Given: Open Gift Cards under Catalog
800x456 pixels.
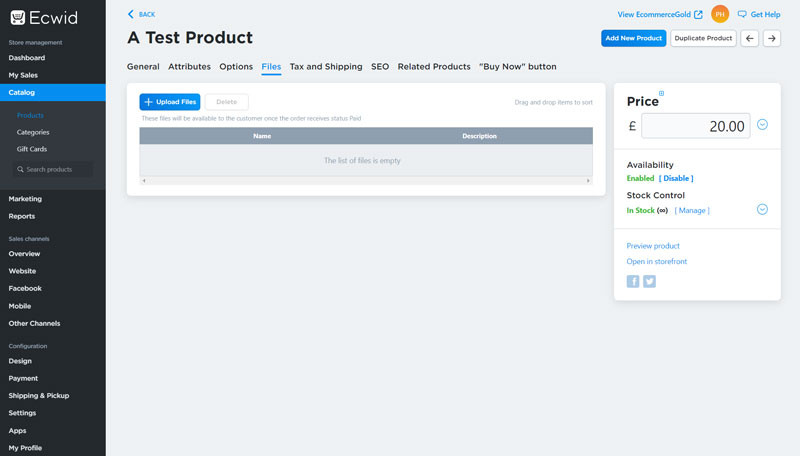Looking at the screenshot, I should click(x=32, y=149).
